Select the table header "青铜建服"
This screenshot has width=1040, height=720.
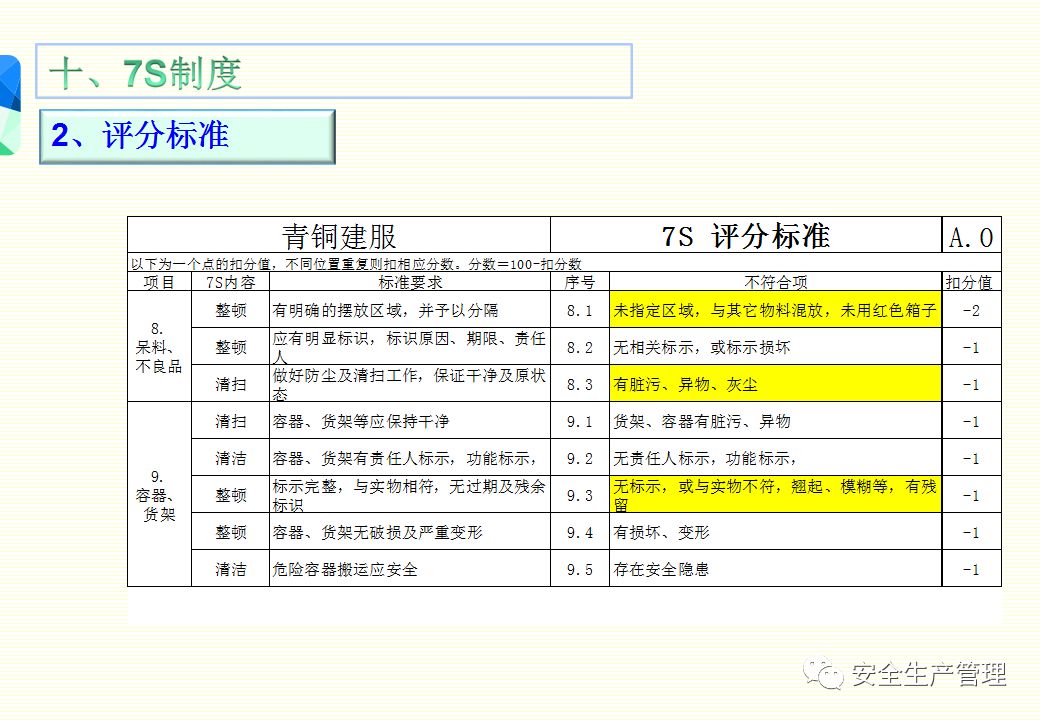(x=339, y=236)
